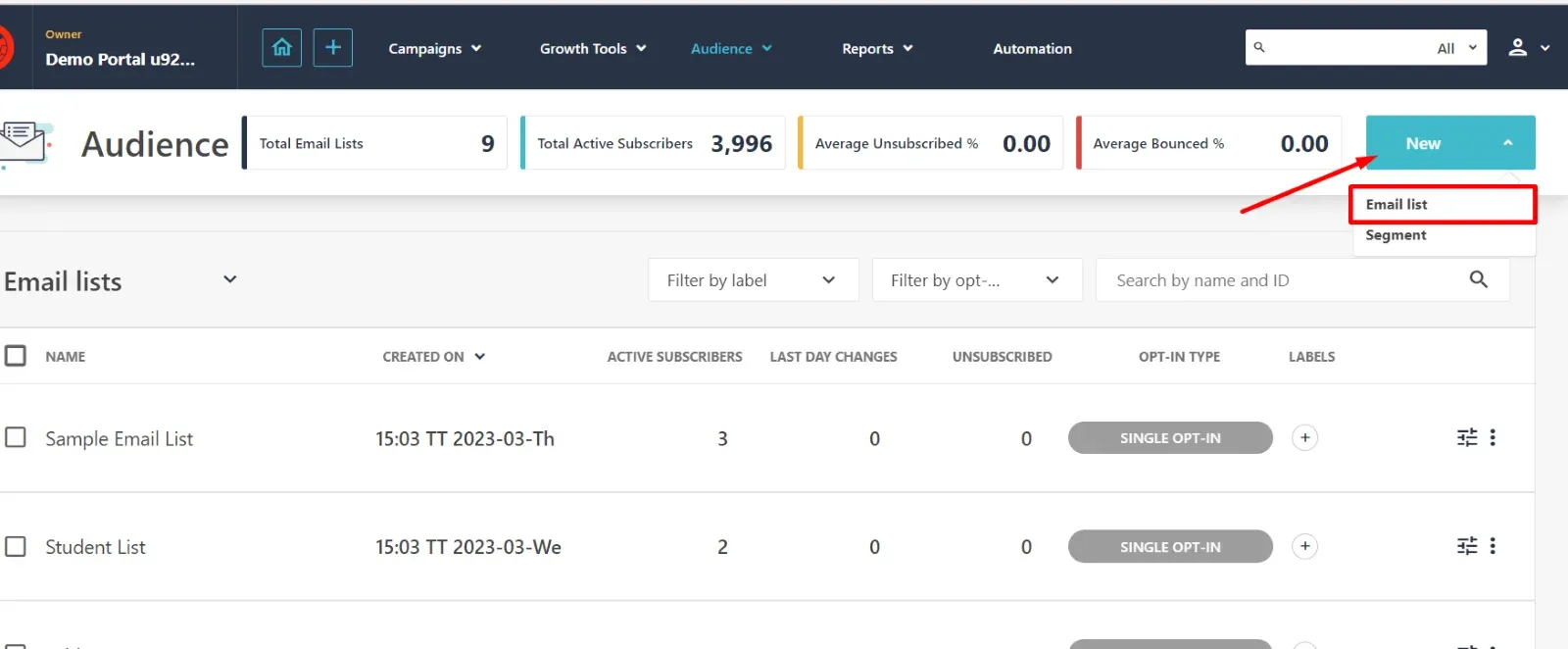Image resolution: width=1568 pixels, height=649 pixels.
Task: Click the search magnifier in top search box
Action: coord(1259,47)
